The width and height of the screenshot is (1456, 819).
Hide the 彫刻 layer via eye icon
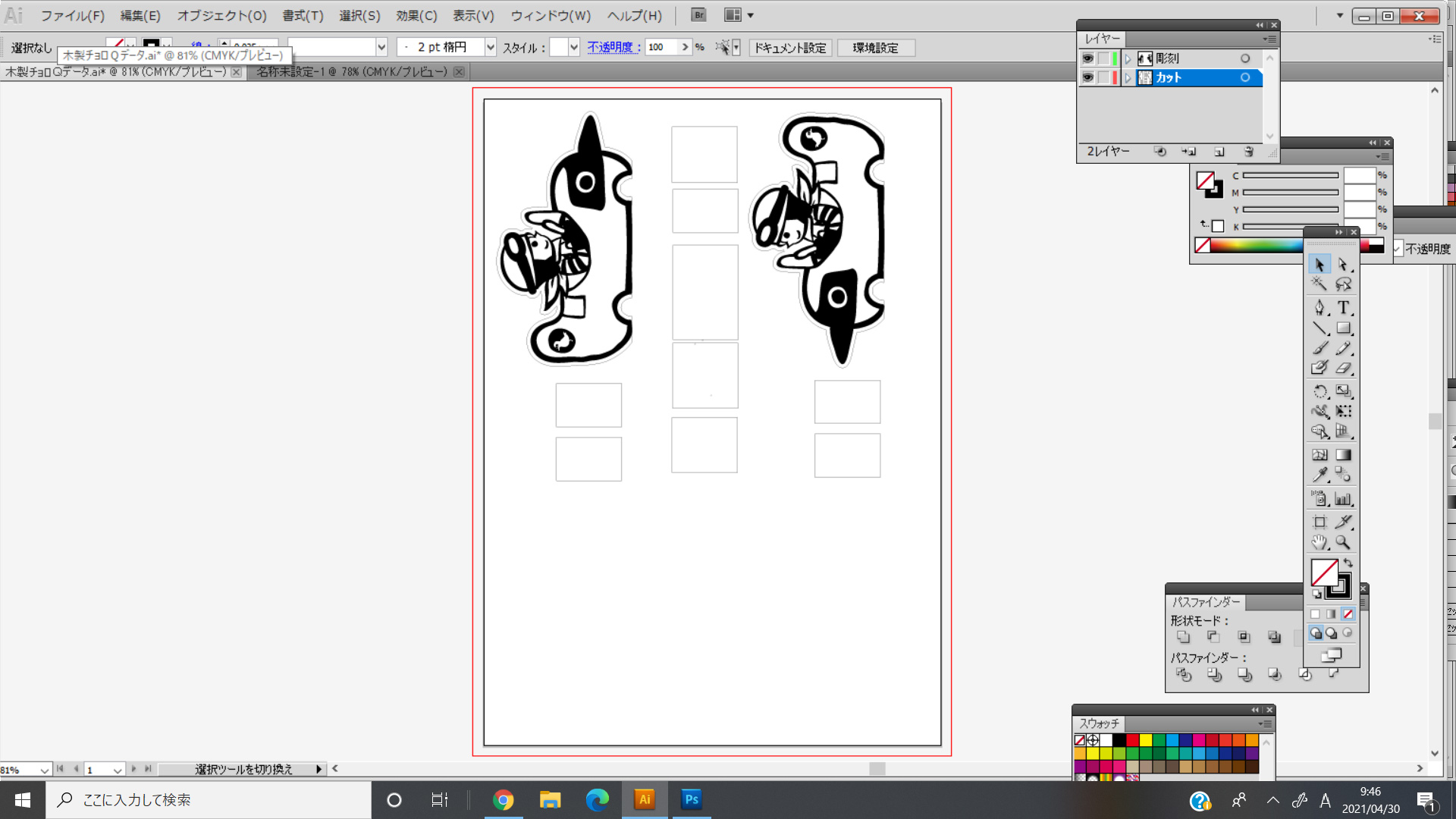1087,58
